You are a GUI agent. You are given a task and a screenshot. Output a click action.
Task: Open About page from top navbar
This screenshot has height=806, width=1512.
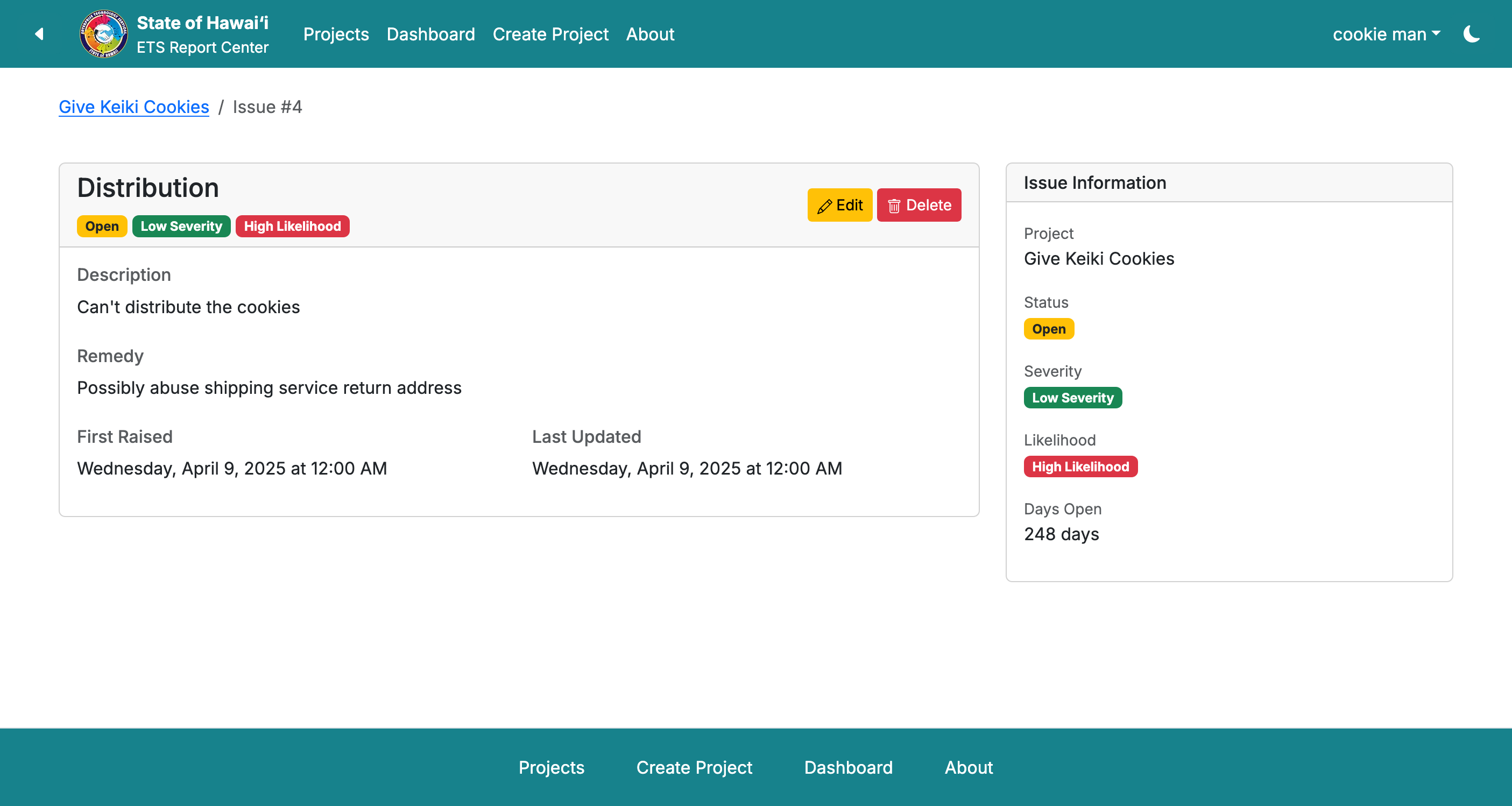pos(650,34)
